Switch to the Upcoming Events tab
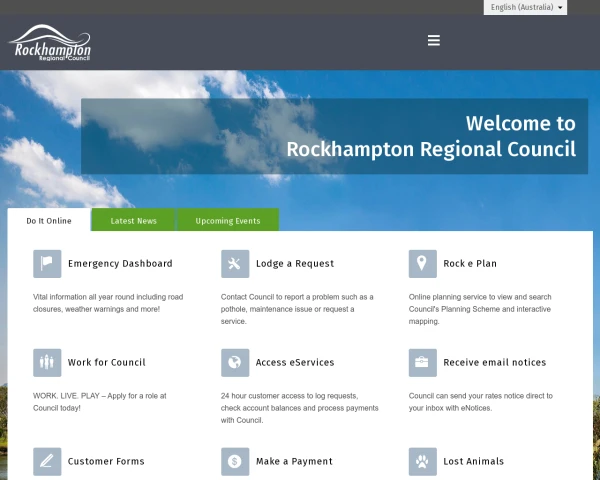 [x=228, y=221]
